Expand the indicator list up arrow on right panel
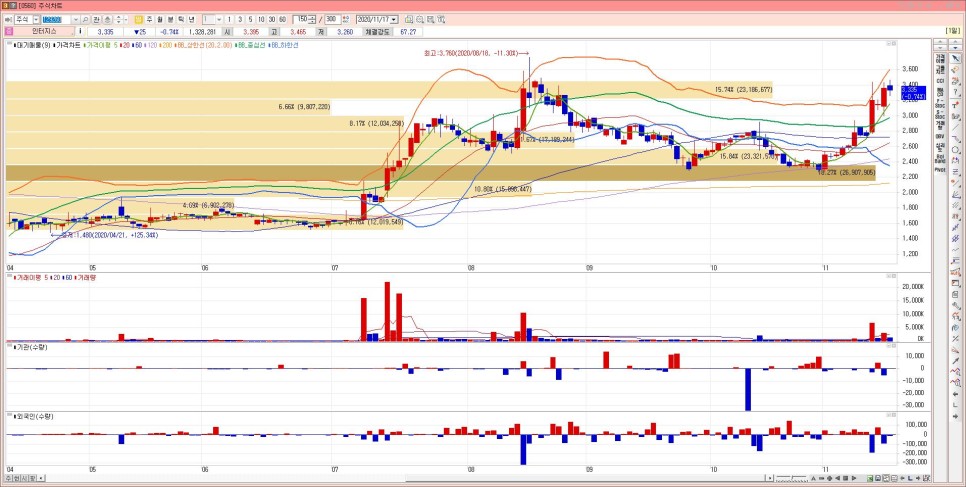966x487 pixels. (x=940, y=42)
